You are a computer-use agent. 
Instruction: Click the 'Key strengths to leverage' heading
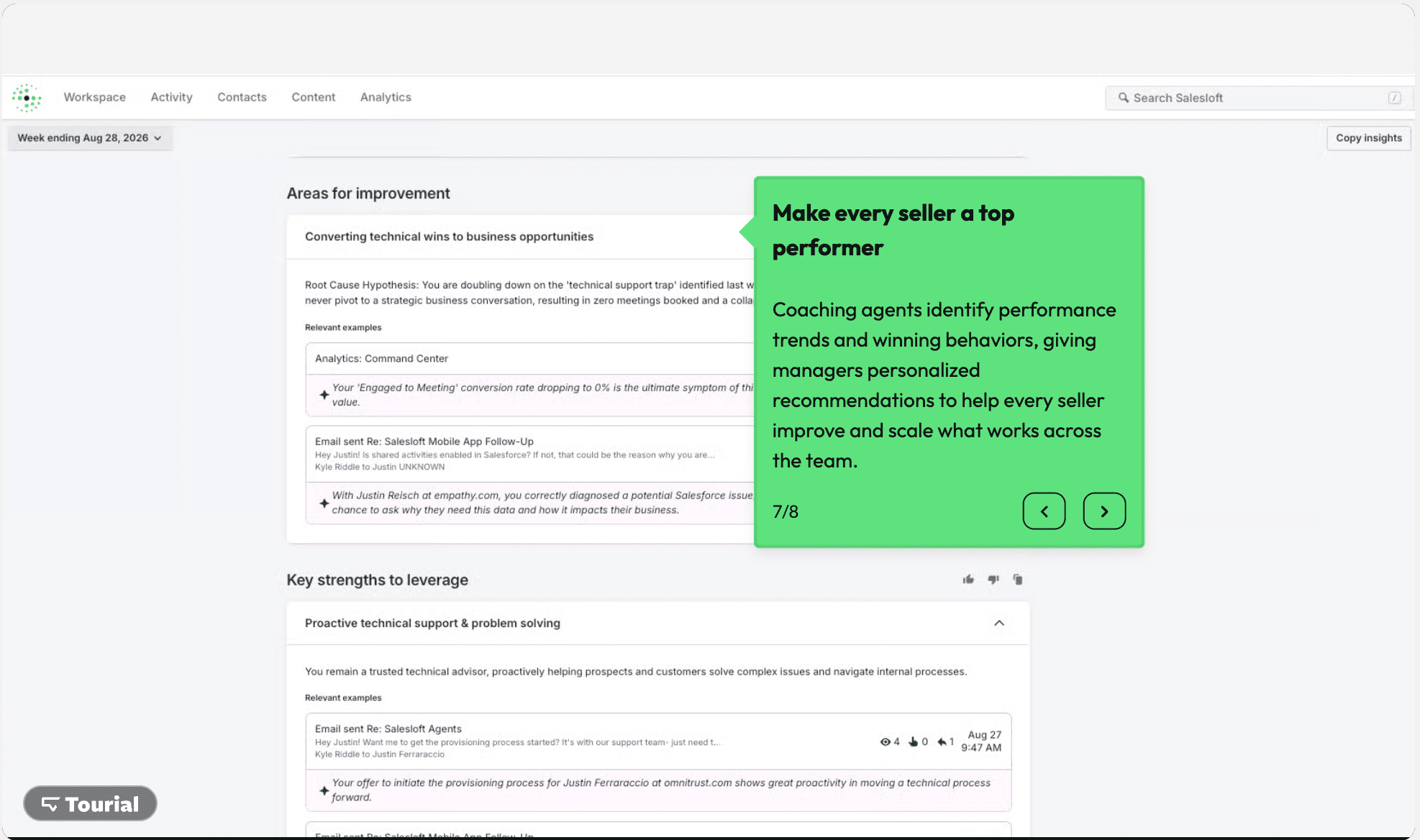(x=378, y=580)
